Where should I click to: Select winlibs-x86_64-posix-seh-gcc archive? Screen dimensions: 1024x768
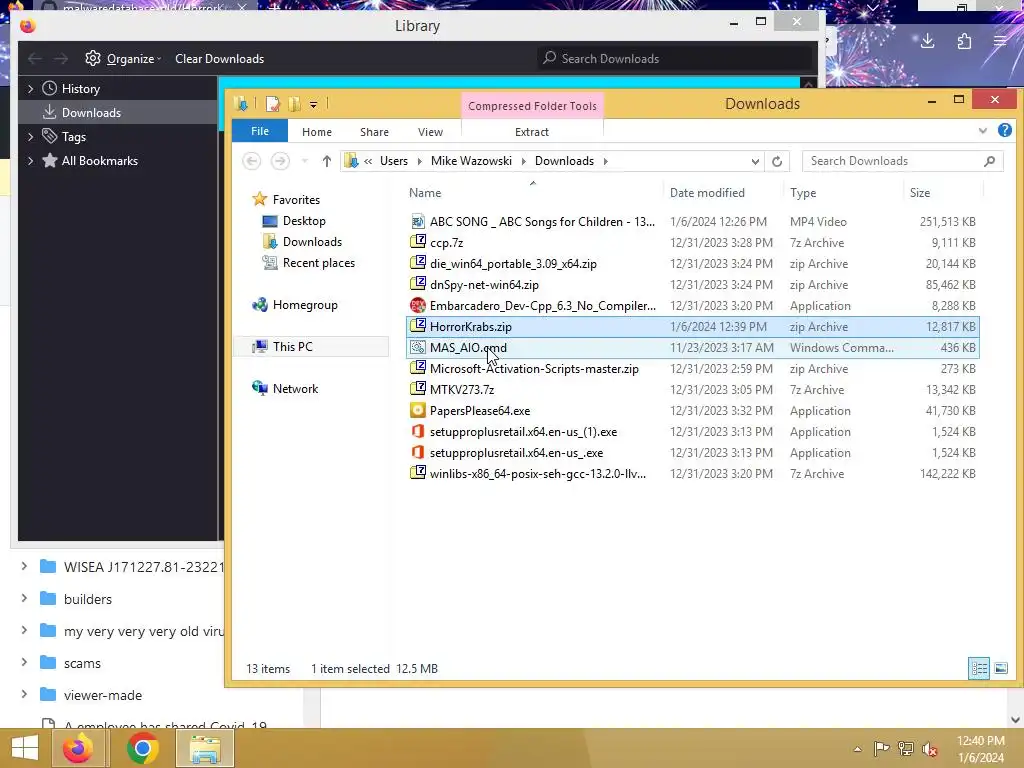tap(692, 473)
